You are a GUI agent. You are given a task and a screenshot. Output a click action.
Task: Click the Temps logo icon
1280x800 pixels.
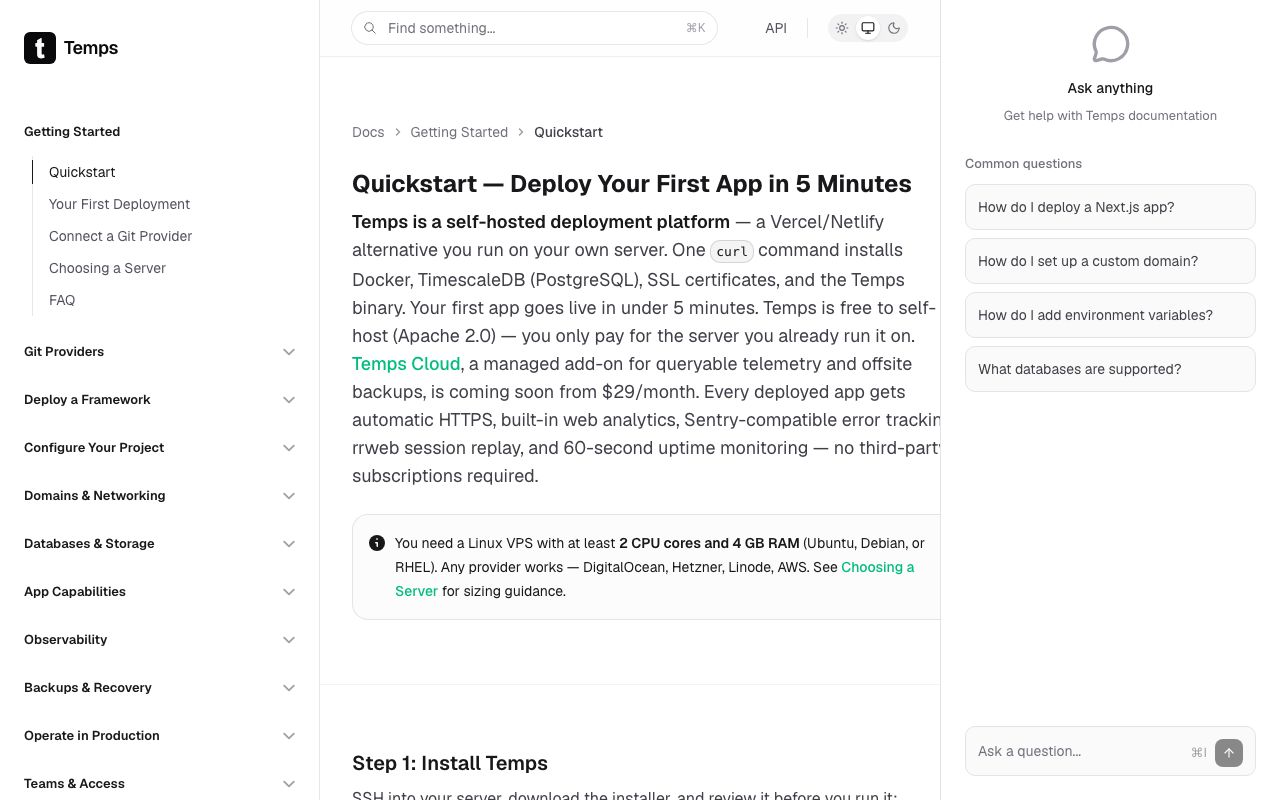click(40, 48)
